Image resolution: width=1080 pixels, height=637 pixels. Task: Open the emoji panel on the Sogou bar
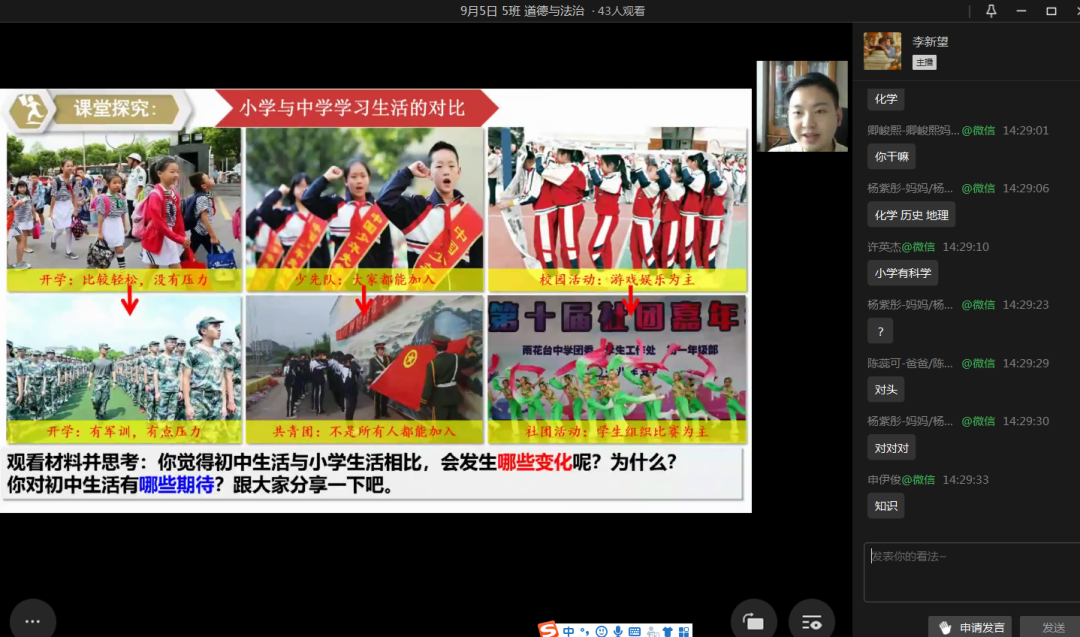[602, 630]
